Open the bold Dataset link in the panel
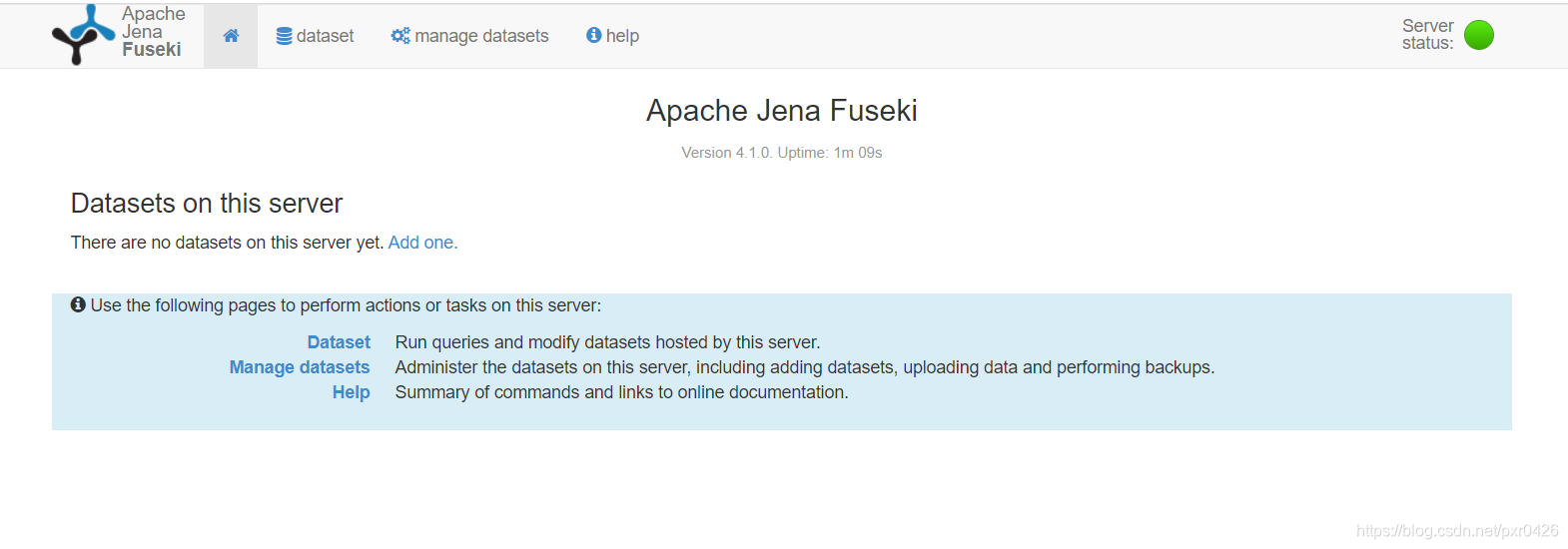Viewport: 1568px width, 549px height. [339, 342]
